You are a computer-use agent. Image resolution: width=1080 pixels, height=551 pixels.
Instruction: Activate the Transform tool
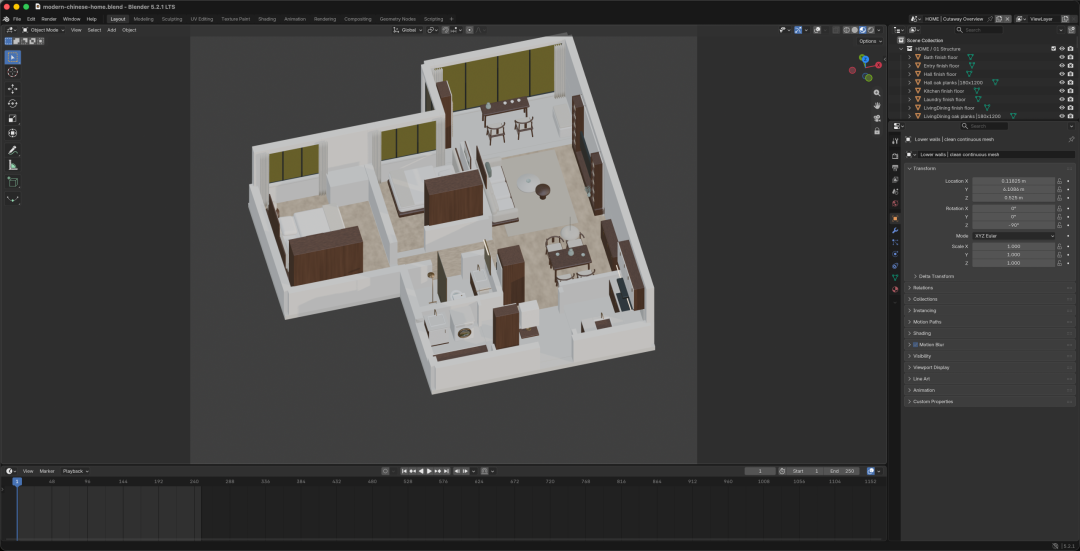click(x=12, y=133)
